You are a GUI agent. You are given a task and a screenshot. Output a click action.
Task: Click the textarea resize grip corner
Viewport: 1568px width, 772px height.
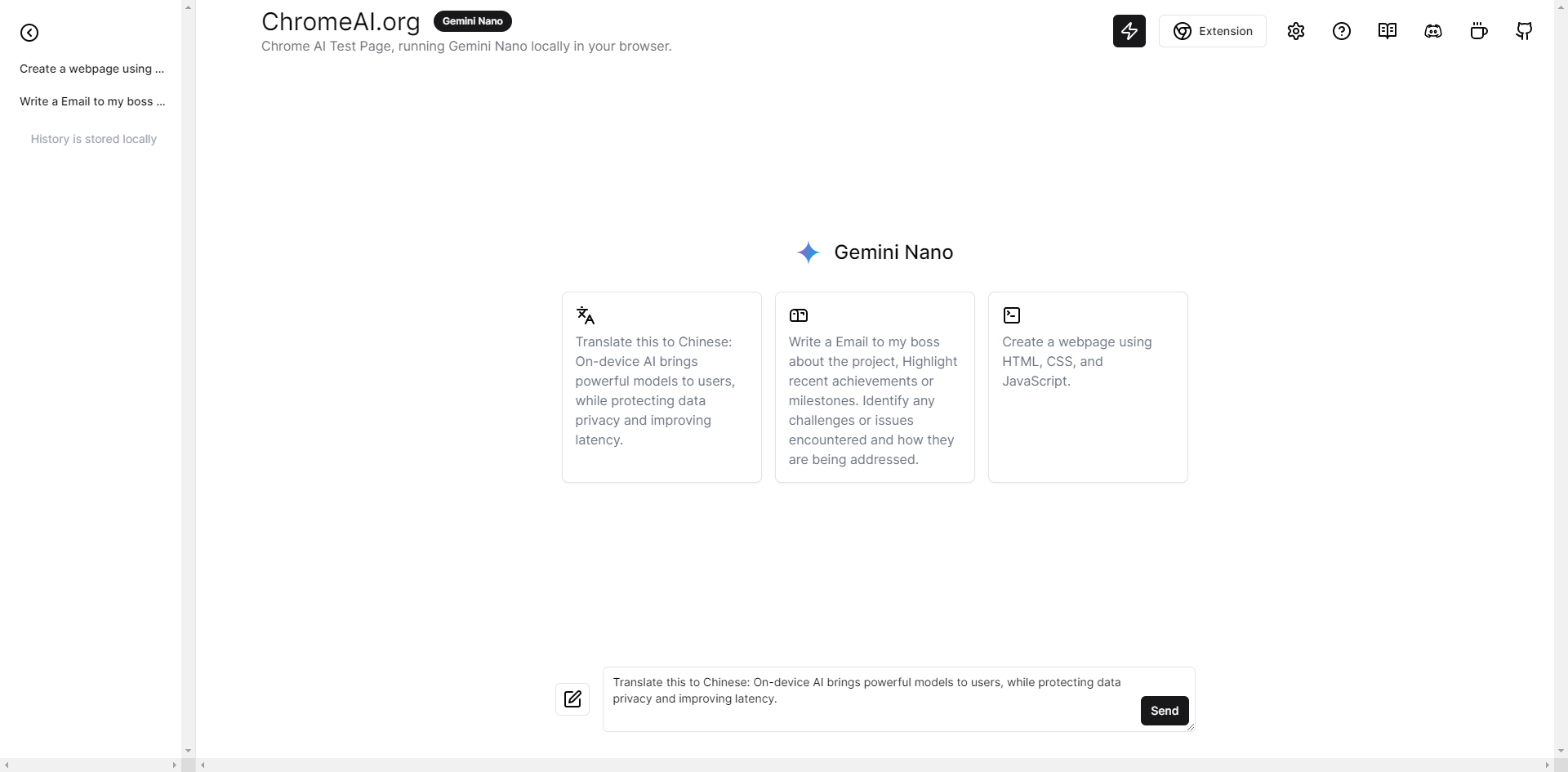tap(1190, 727)
